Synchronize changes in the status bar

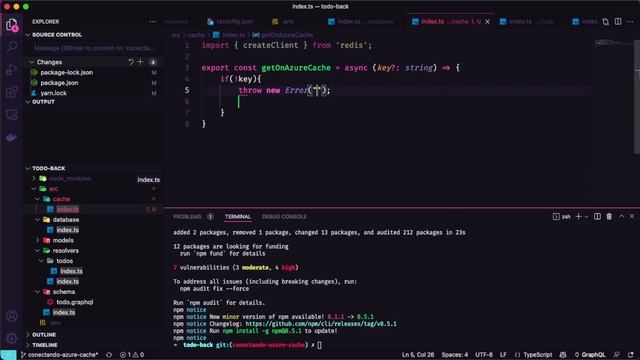coord(109,355)
